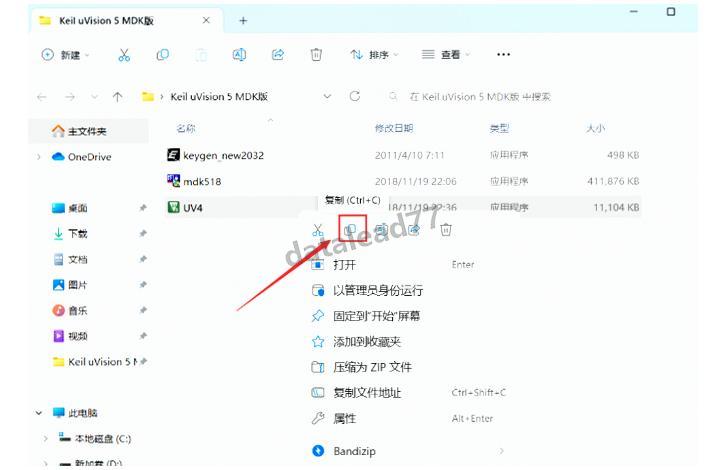
Task: Click the search box in Keil folder
Action: click(479, 97)
